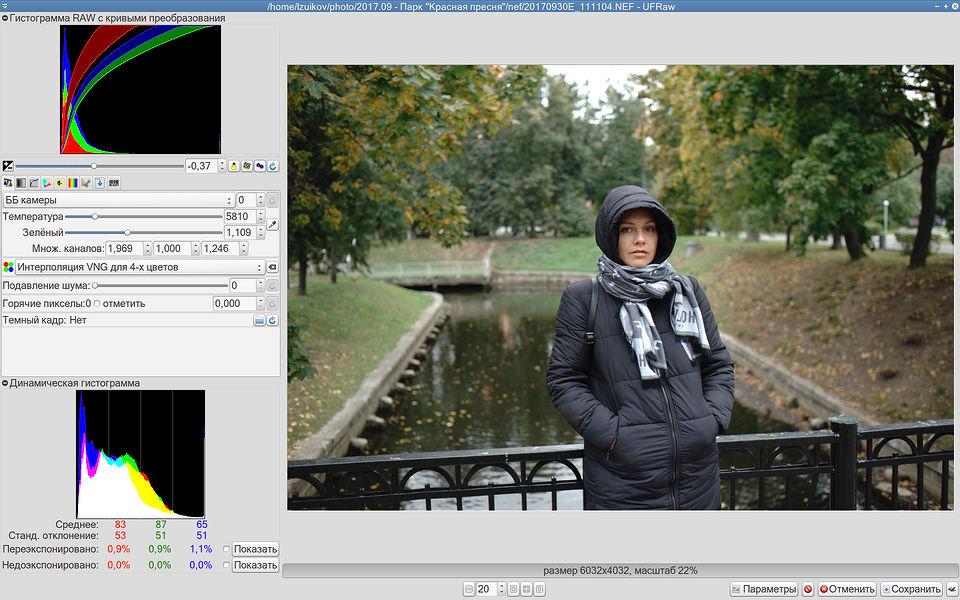960x600 pixels.
Task: Open the save-options arrow at the window's corner
Action: click(x=951, y=589)
